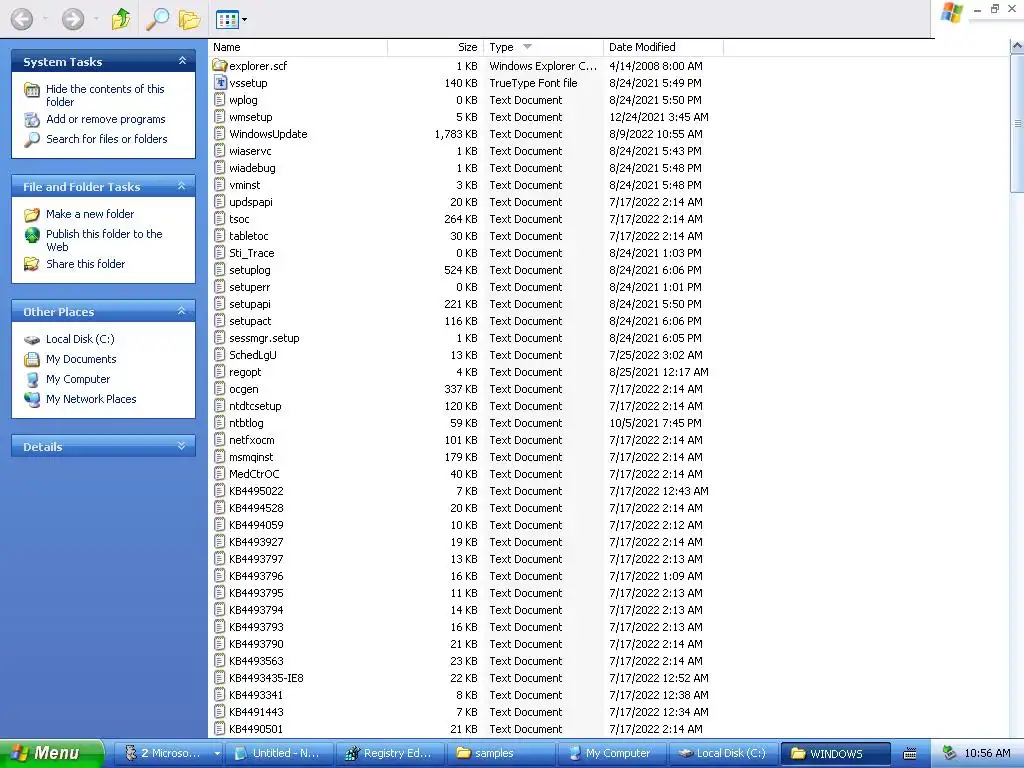
Task: Select the SchedLgU file icon
Action: [220, 355]
